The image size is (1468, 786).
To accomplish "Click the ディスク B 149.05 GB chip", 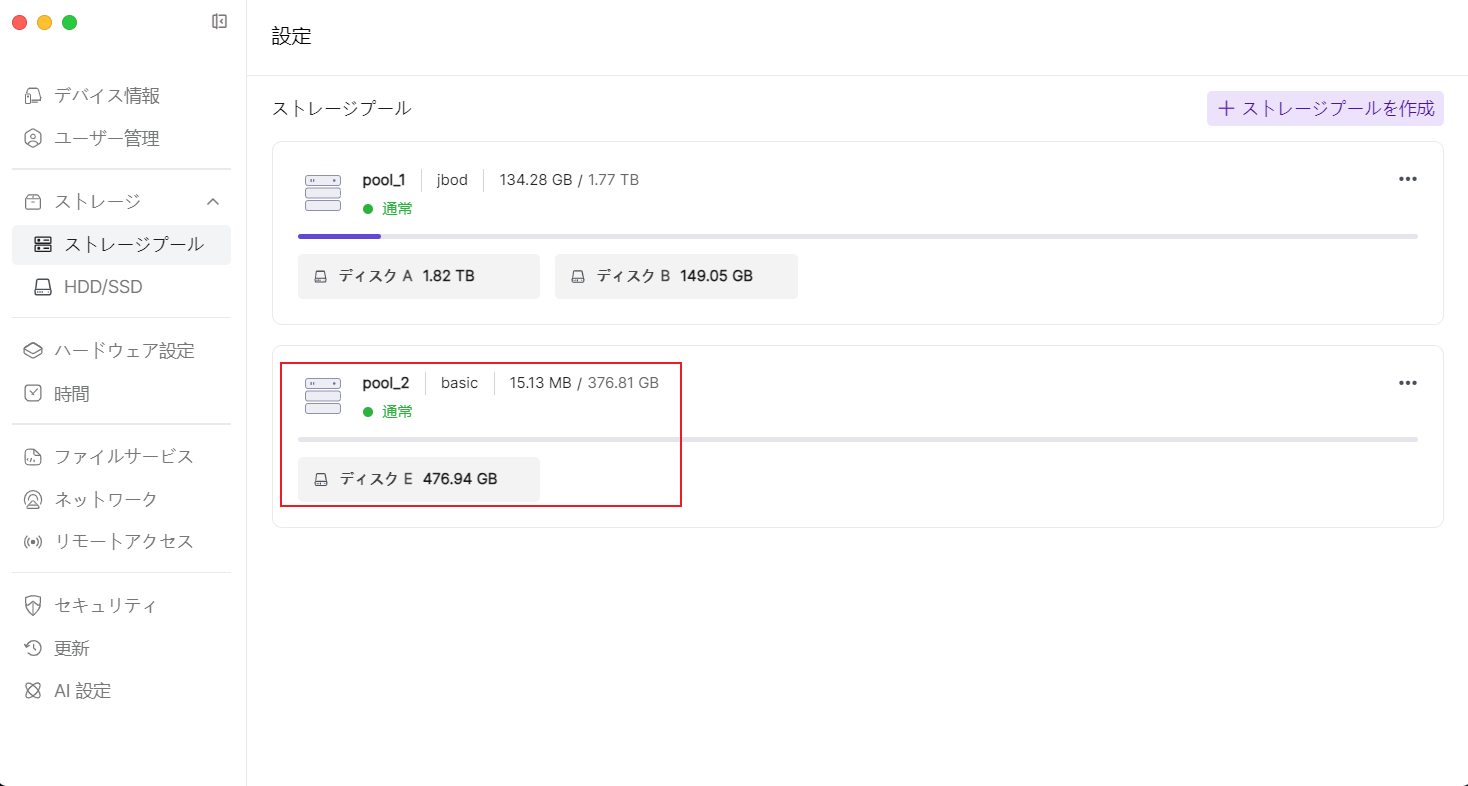I will point(676,277).
